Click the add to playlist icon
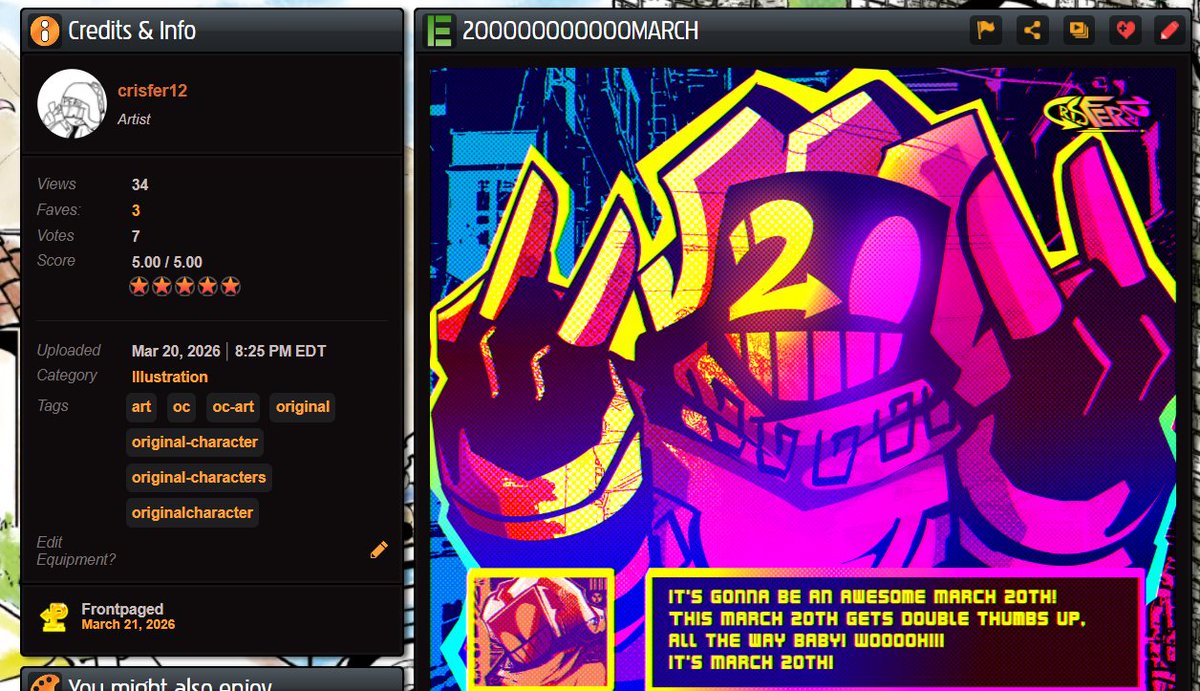The height and width of the screenshot is (691, 1200). (x=1079, y=30)
